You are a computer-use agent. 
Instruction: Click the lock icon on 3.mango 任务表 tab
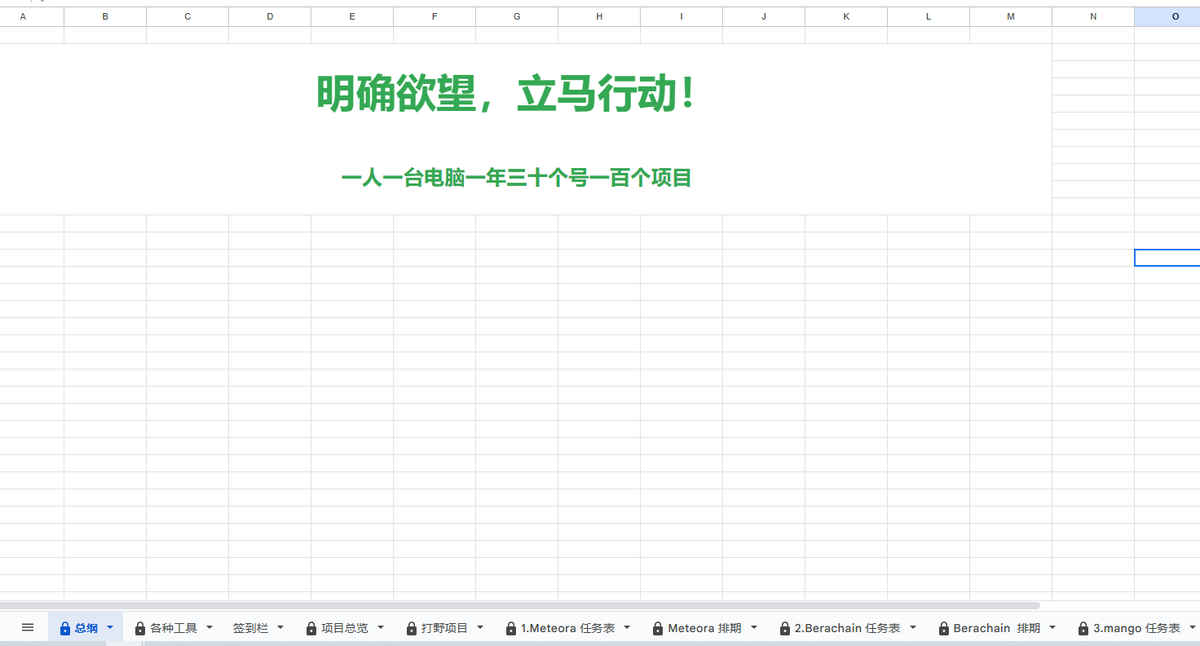(x=1083, y=628)
